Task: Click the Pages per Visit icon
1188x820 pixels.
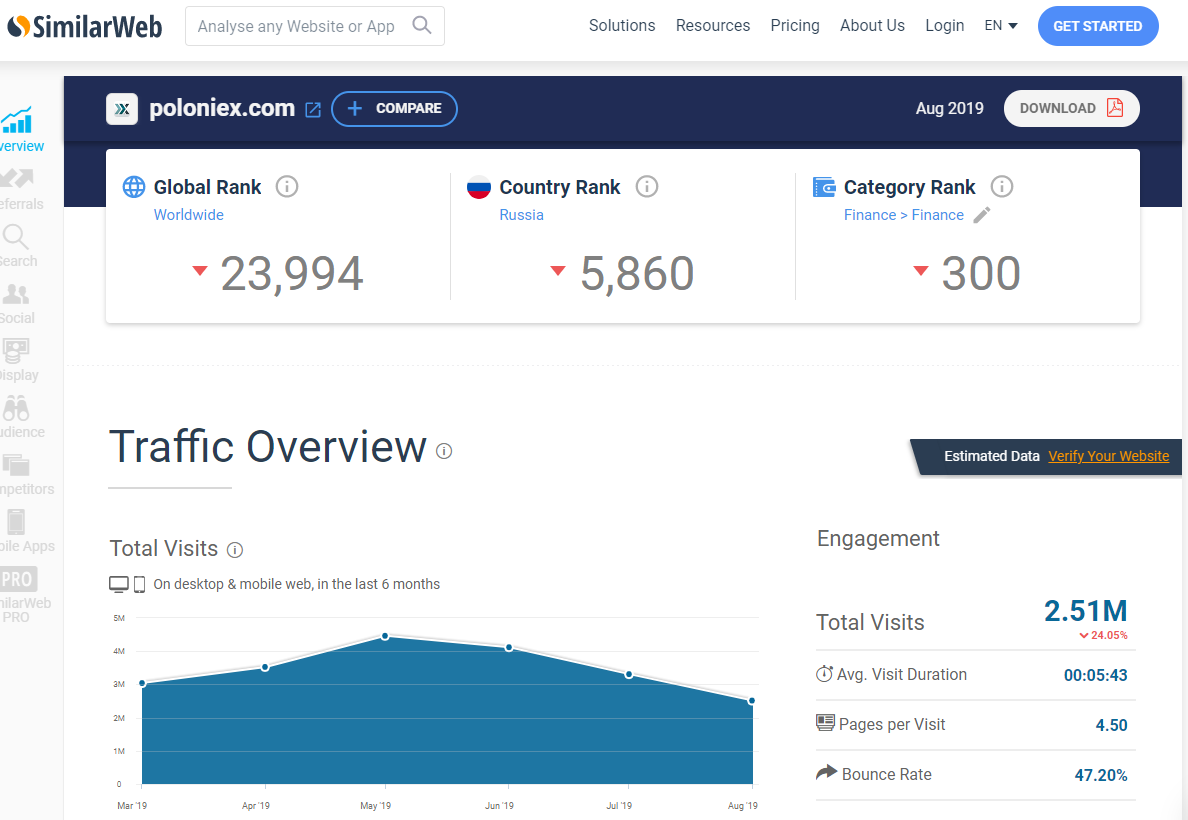Action: [825, 723]
